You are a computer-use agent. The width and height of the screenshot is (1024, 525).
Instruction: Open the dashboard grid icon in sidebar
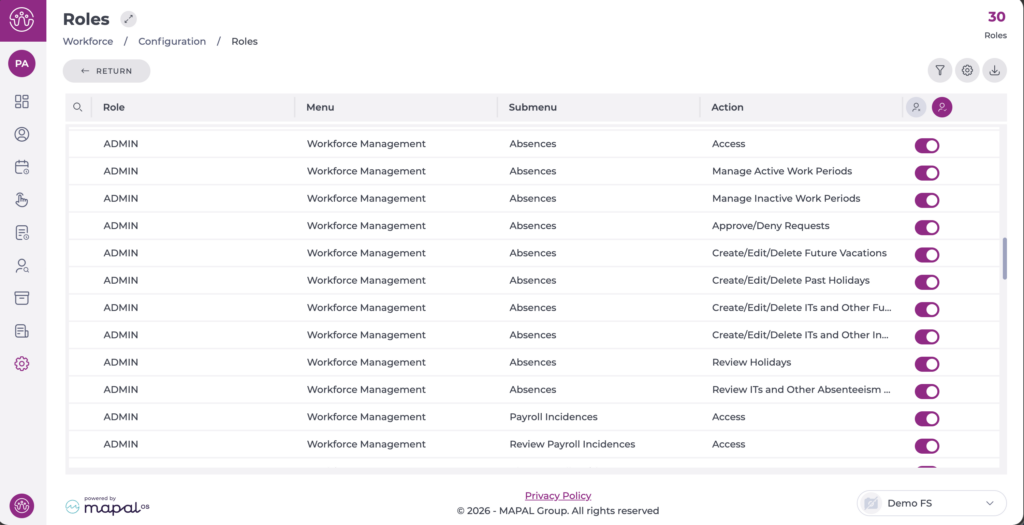22,102
